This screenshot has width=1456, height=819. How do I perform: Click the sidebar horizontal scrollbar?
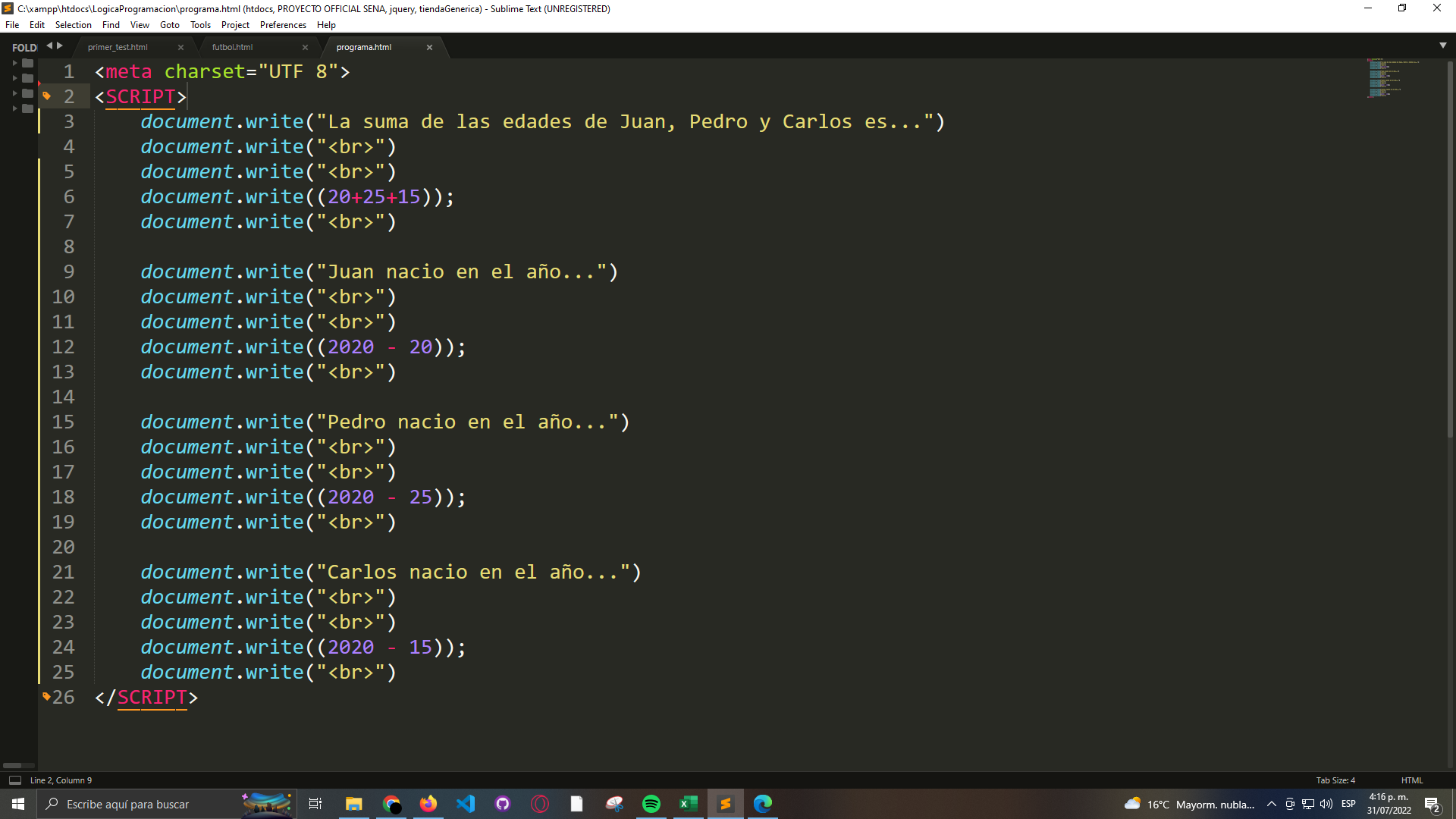coord(12,765)
